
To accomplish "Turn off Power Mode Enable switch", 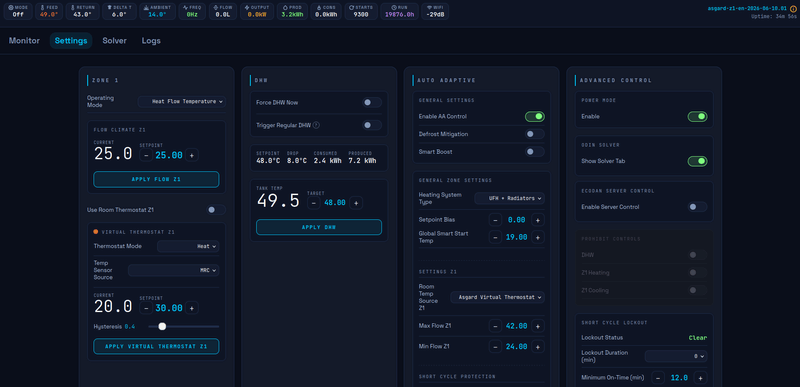I will tap(697, 117).
